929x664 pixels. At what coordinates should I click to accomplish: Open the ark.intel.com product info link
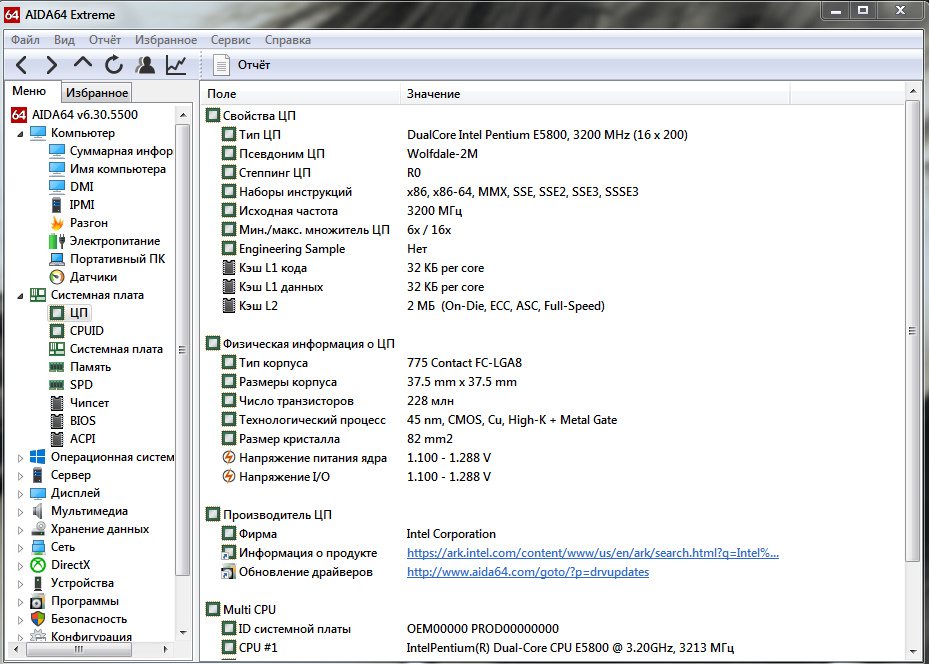point(592,553)
